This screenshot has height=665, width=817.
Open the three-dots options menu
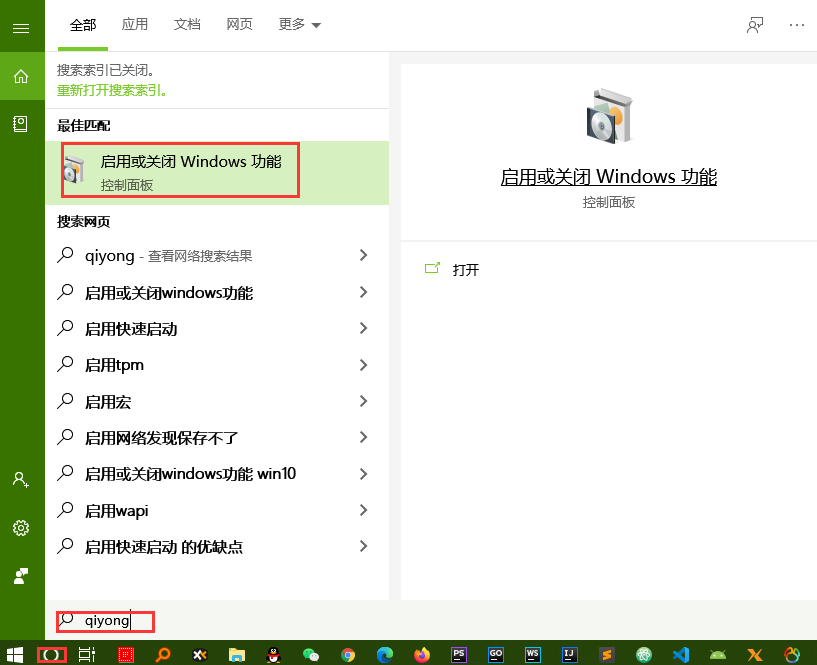click(x=796, y=25)
